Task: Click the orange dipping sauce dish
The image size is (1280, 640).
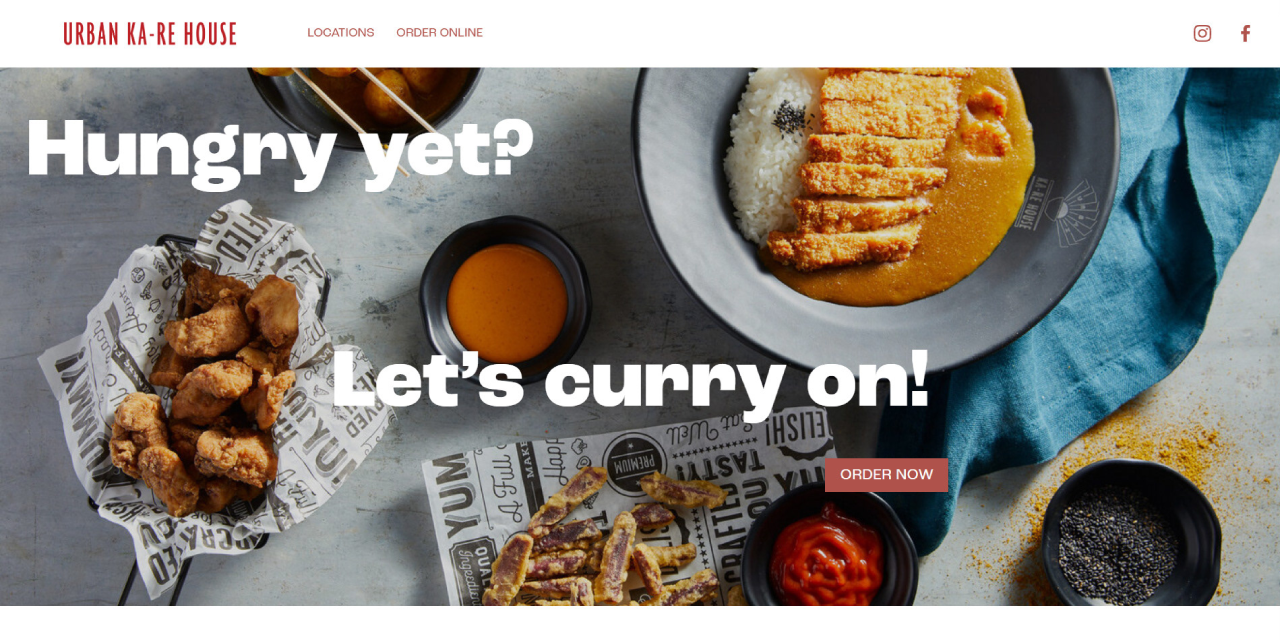Action: coord(506,300)
